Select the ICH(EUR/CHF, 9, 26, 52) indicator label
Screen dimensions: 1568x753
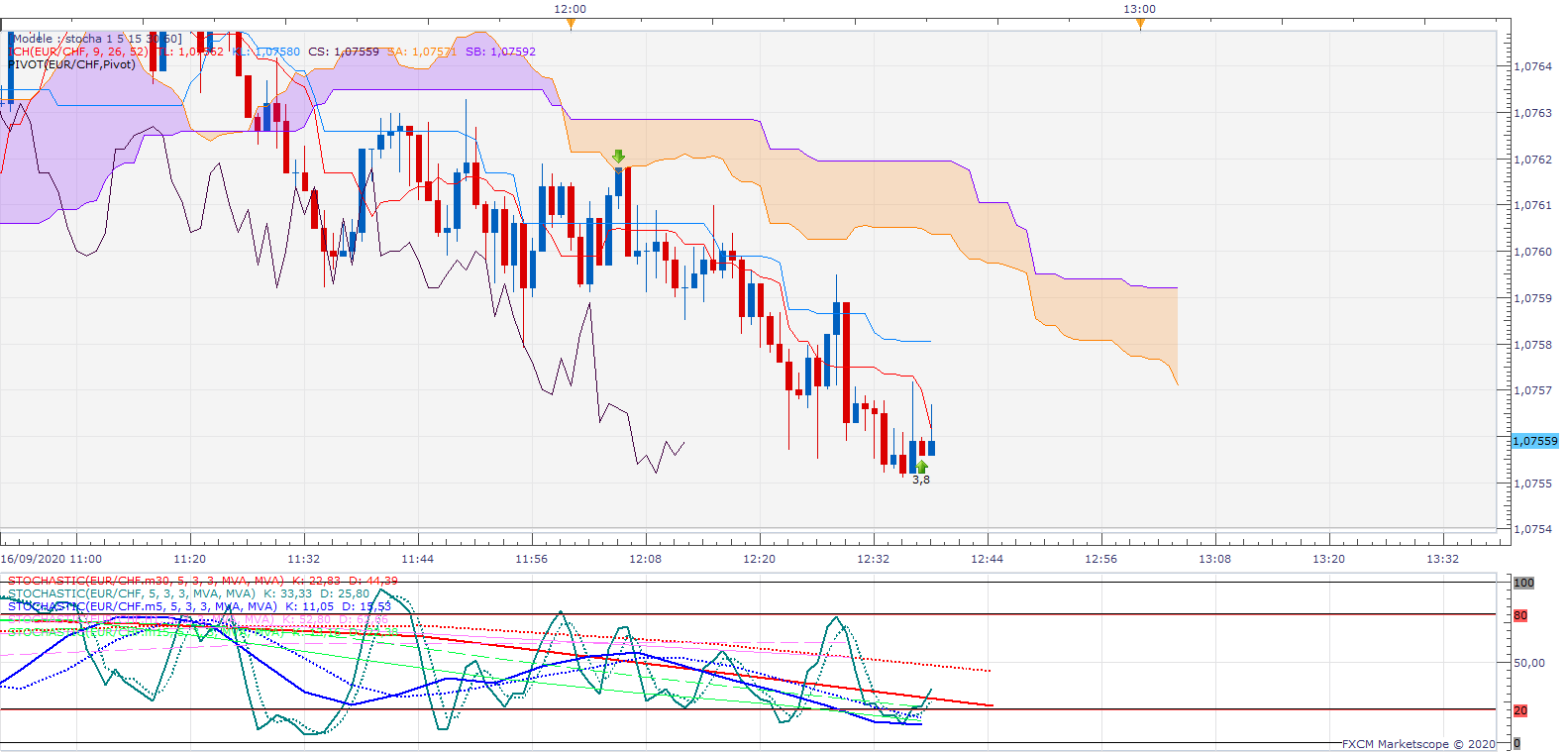(x=78, y=52)
